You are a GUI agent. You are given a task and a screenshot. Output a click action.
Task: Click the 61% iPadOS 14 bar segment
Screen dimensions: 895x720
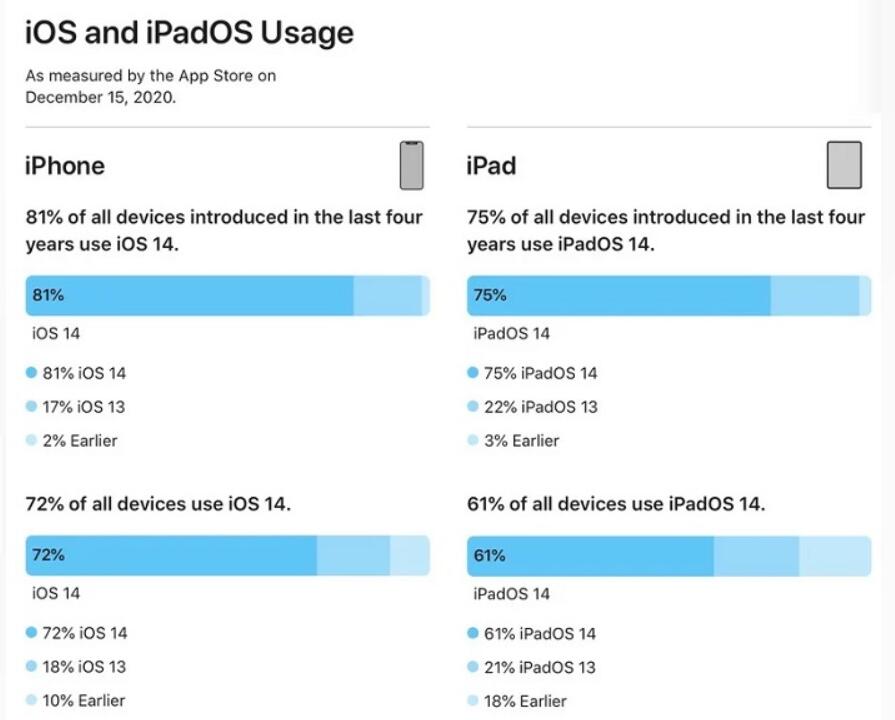pyautogui.click(x=590, y=556)
